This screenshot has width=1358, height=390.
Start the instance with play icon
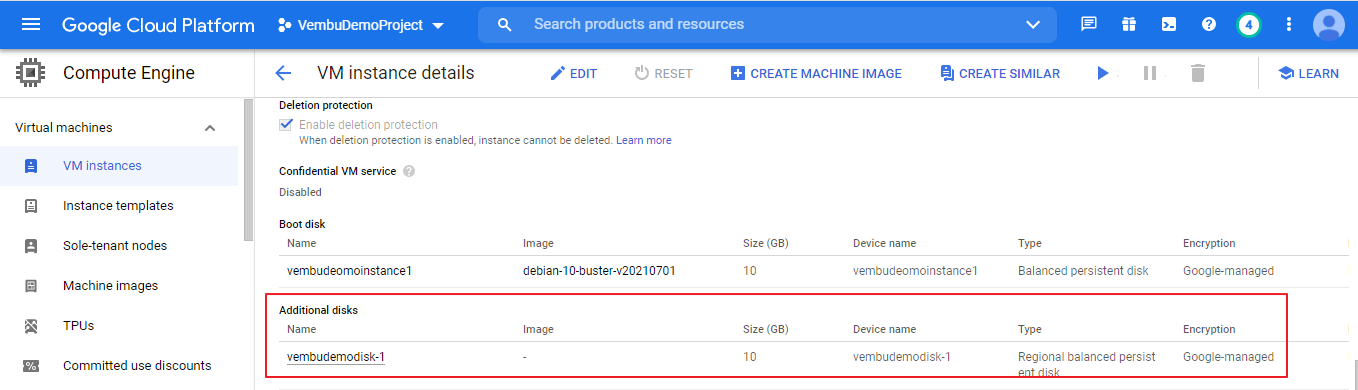pyautogui.click(x=1103, y=73)
